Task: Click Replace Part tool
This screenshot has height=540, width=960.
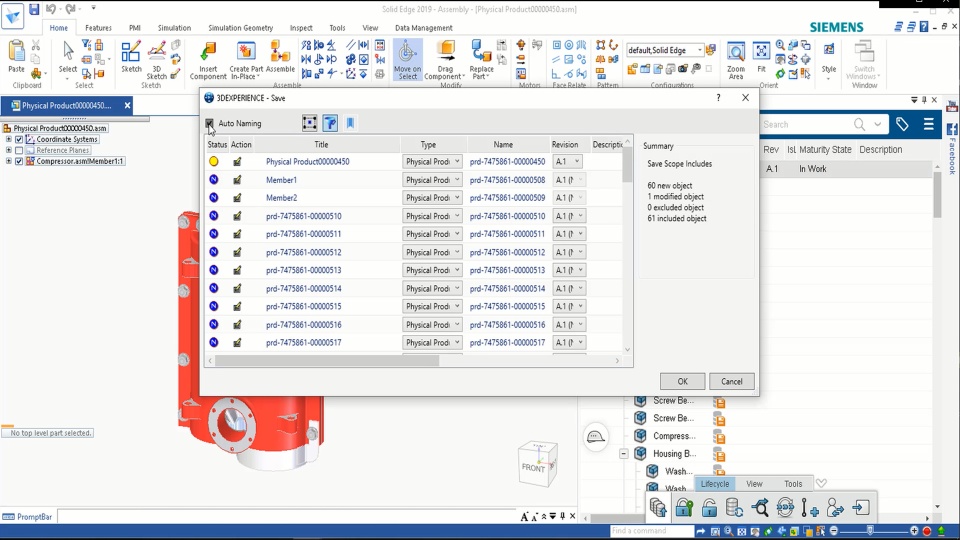Action: 482,60
